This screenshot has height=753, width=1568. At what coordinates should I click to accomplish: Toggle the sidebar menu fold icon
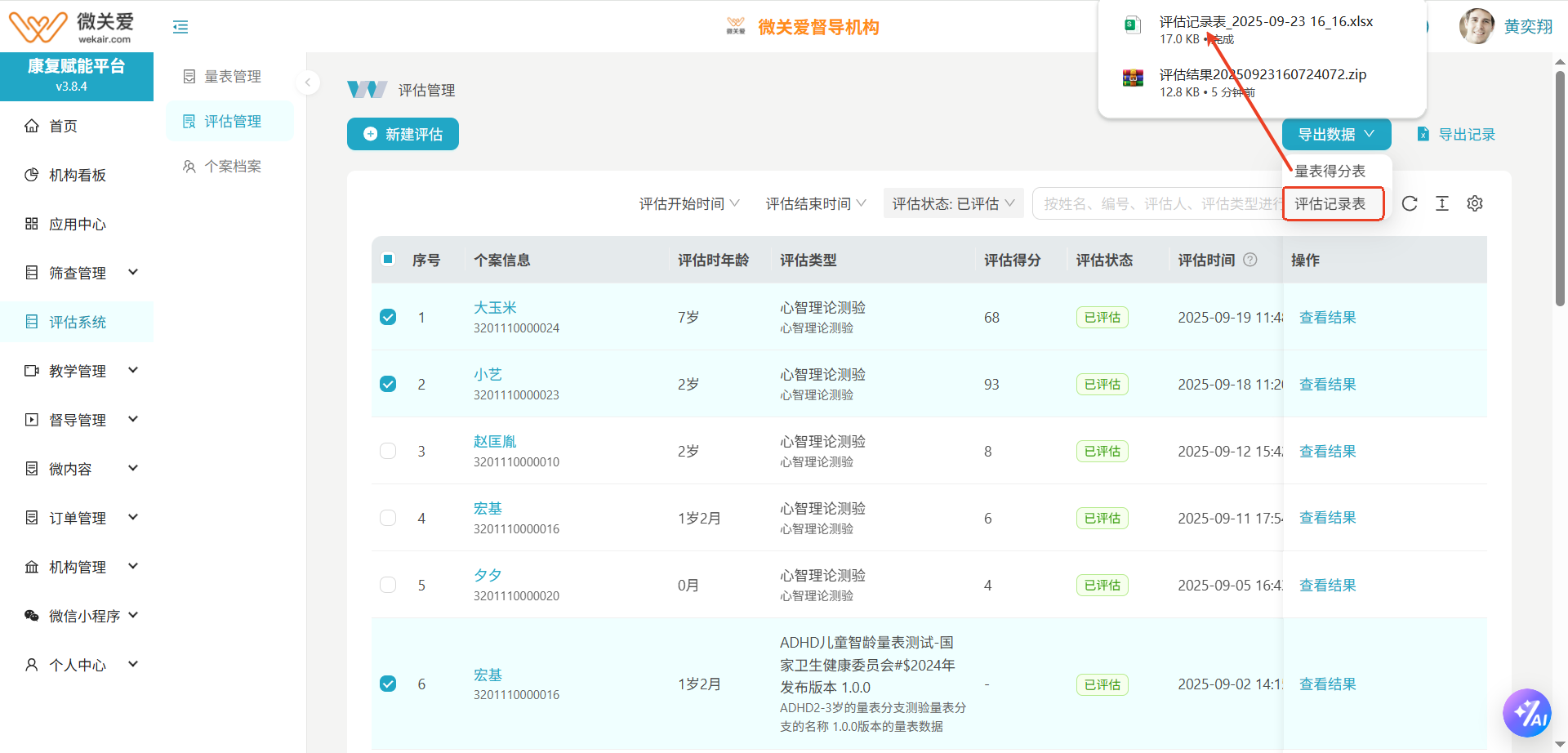(x=180, y=27)
